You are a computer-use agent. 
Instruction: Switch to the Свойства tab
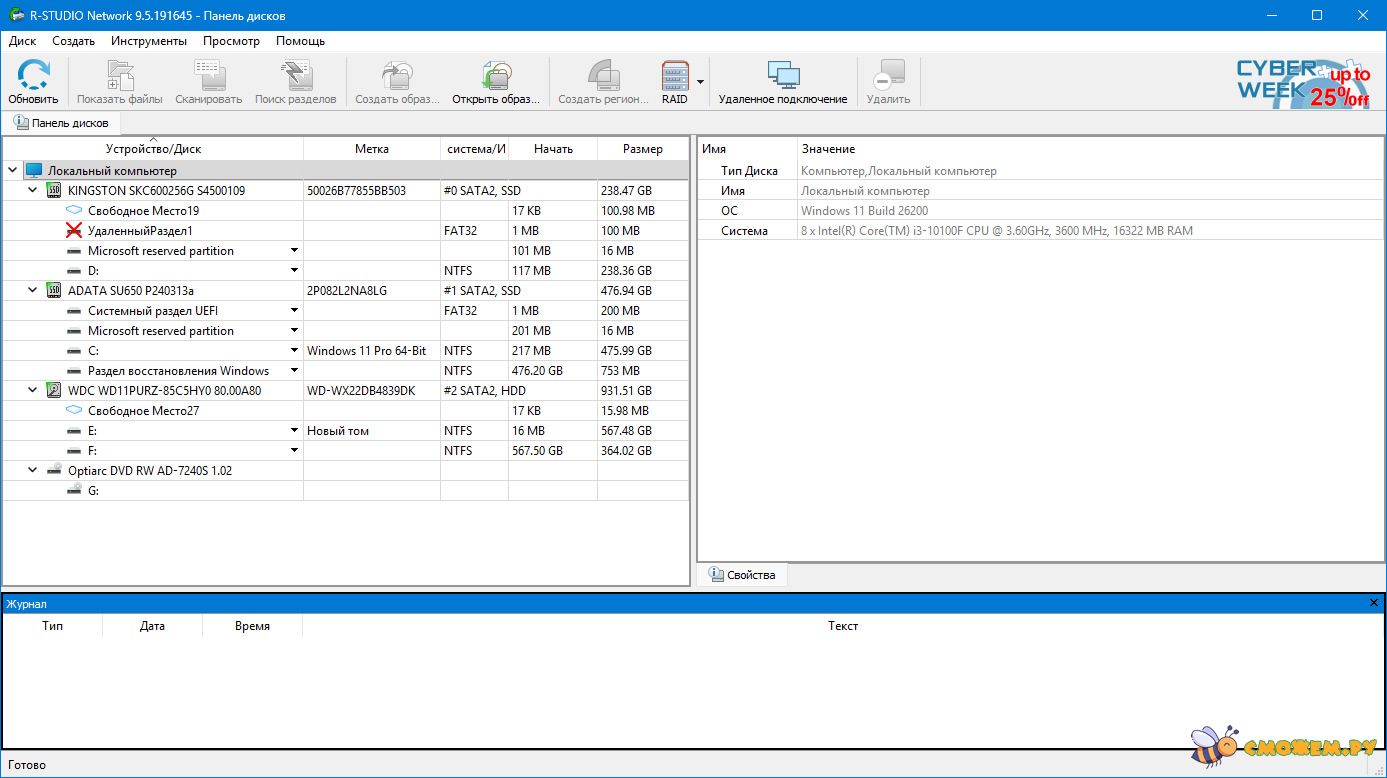coord(742,575)
